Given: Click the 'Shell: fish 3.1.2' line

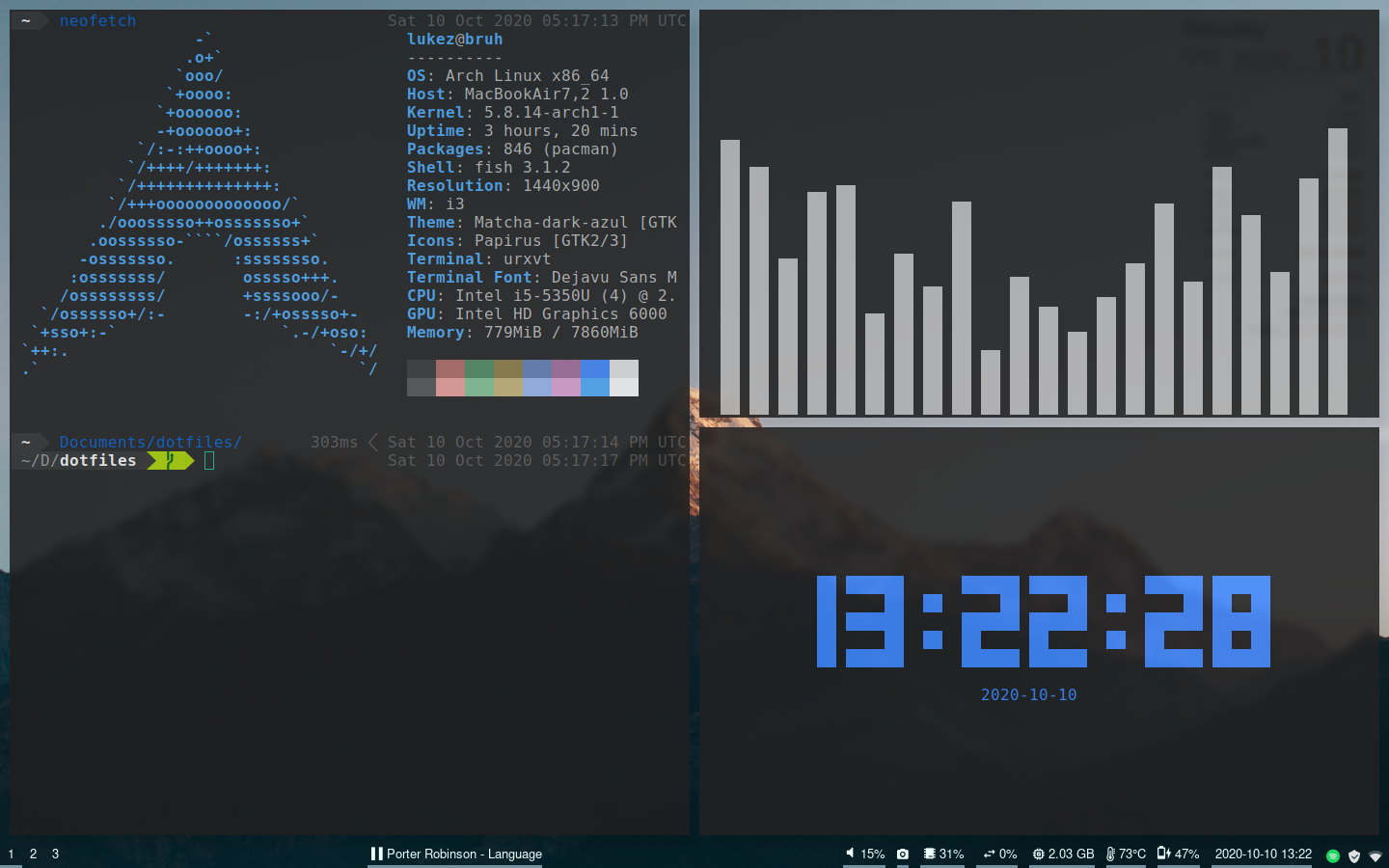Looking at the screenshot, I should coord(489,167).
